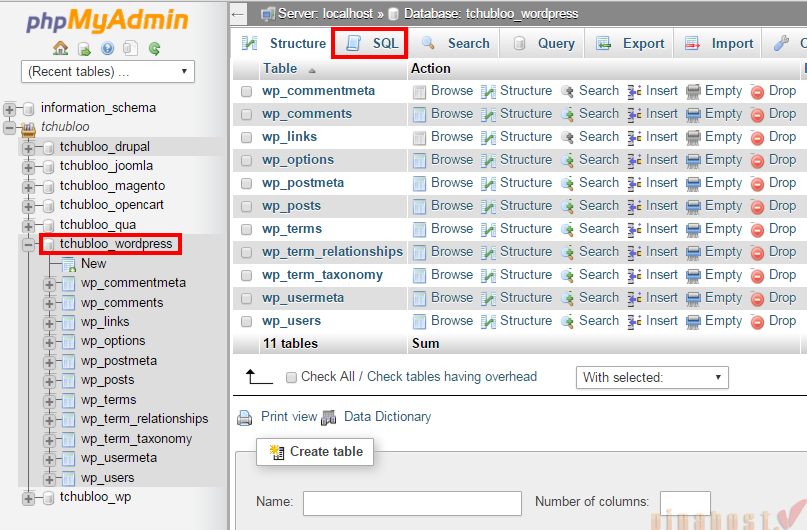Click Server: localhost breadcrumb link

[325, 14]
